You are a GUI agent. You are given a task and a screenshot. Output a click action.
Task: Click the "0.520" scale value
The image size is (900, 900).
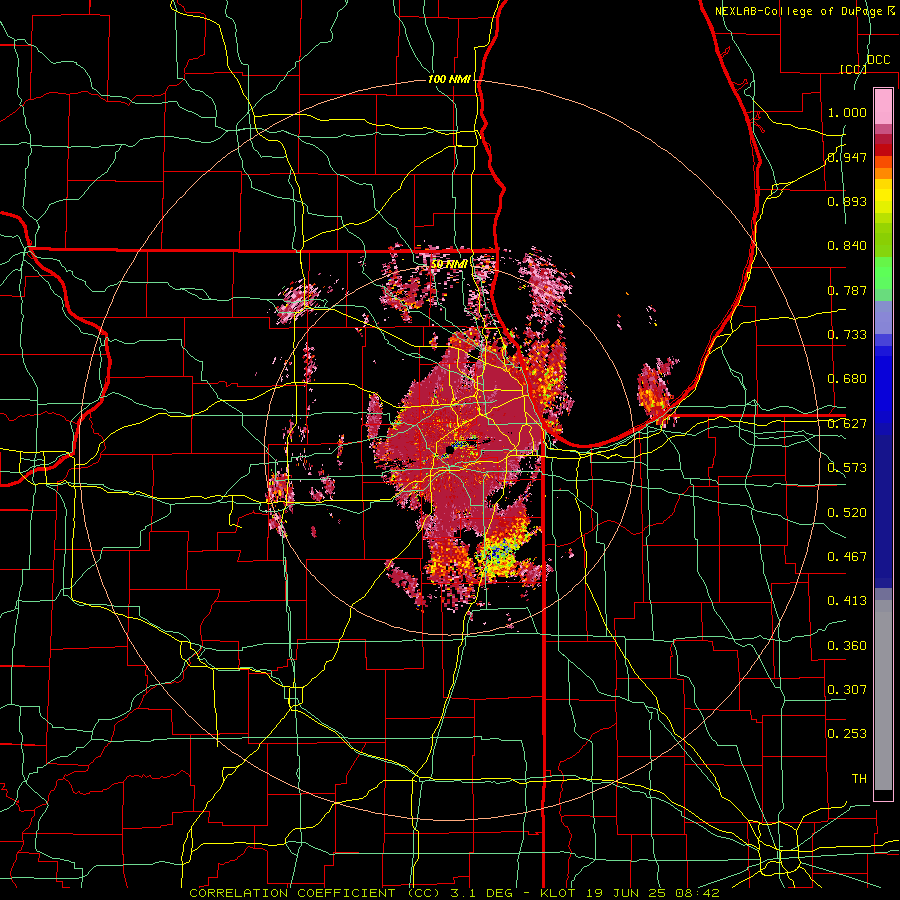[847, 513]
